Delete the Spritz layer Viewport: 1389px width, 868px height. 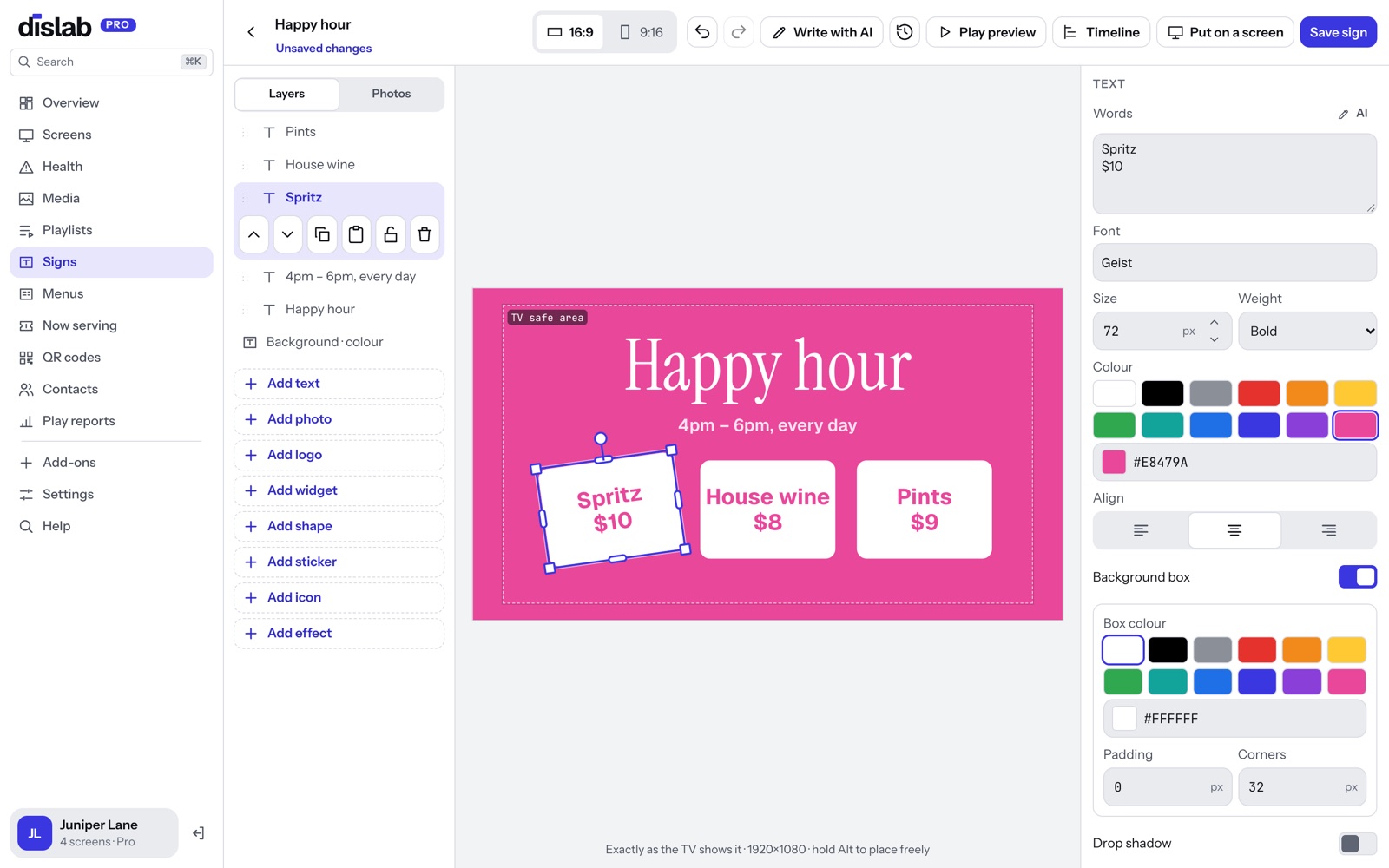(x=425, y=234)
